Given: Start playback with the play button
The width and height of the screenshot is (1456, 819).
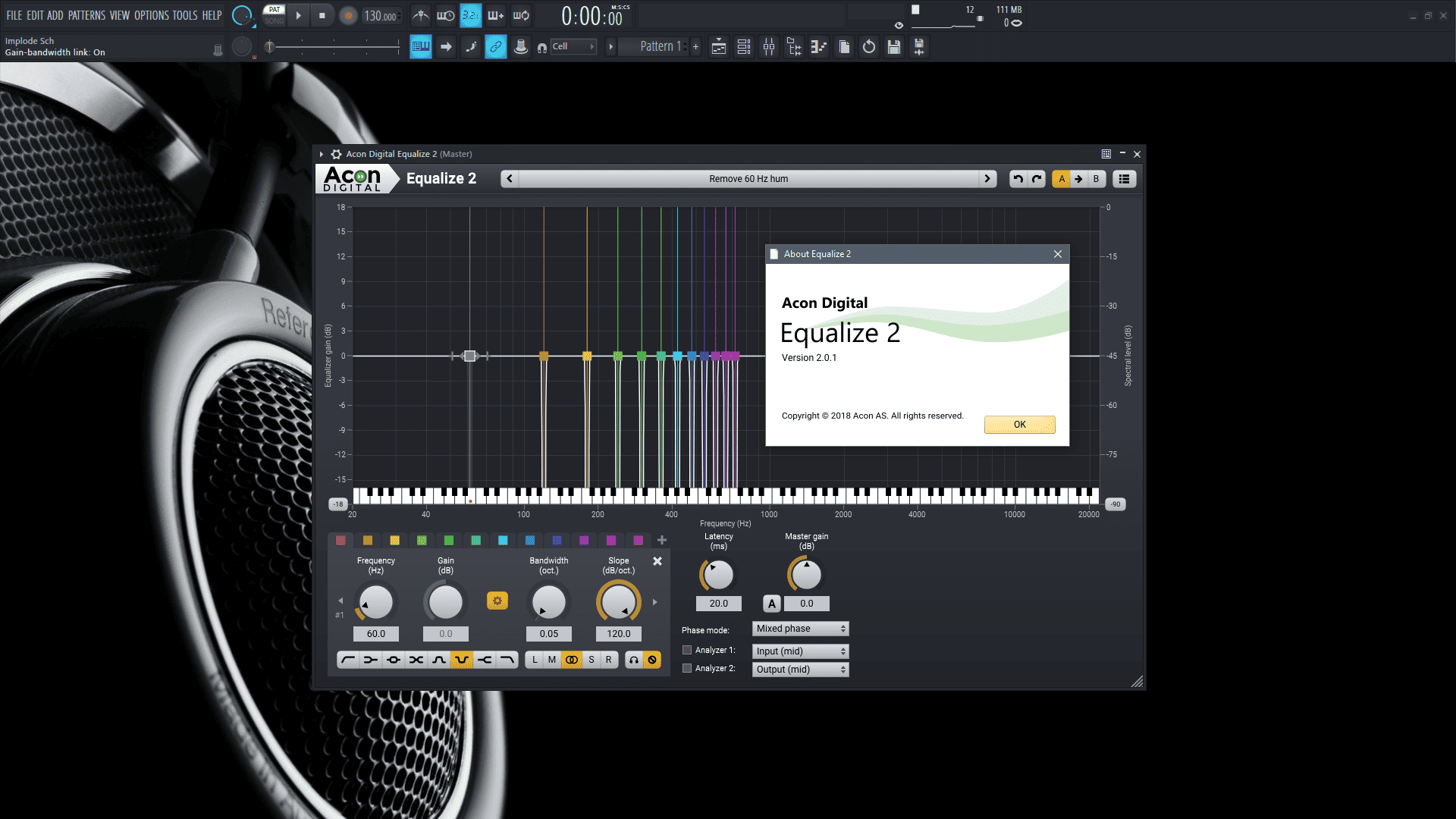Looking at the screenshot, I should pyautogui.click(x=298, y=15).
